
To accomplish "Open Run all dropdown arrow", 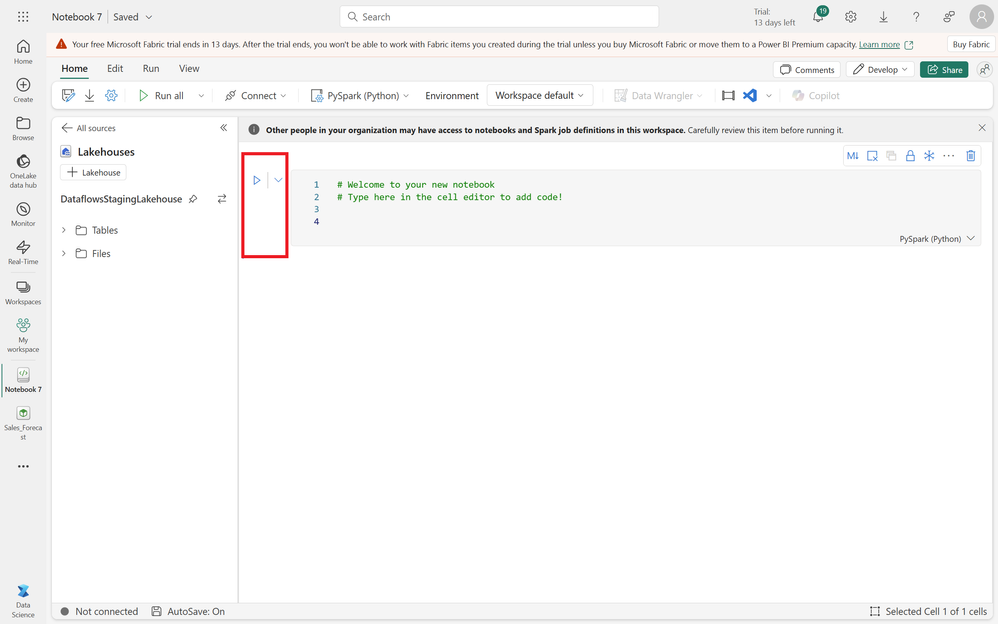I will tap(201, 96).
